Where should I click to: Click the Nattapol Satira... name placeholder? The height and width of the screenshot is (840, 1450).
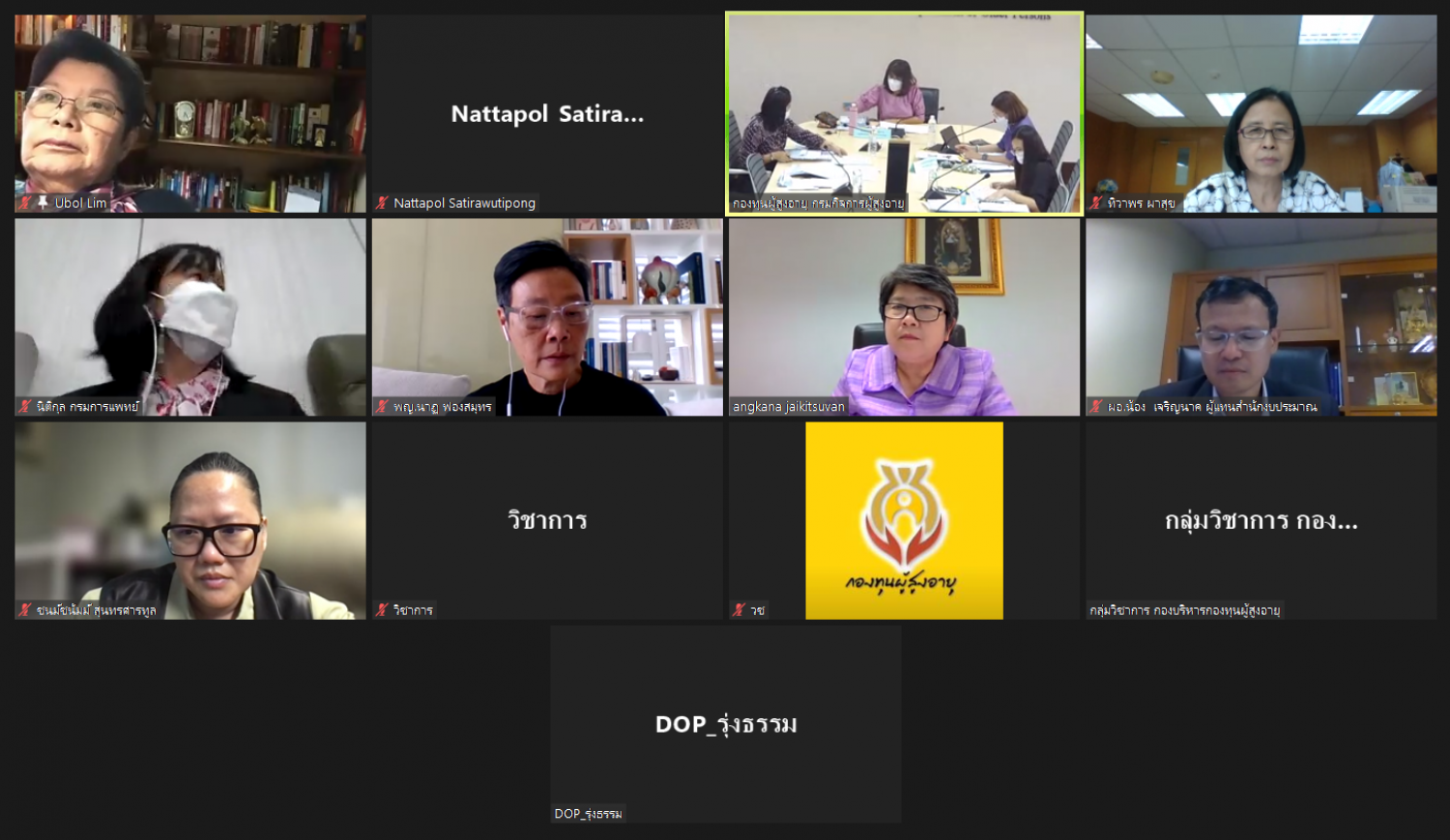(x=547, y=114)
